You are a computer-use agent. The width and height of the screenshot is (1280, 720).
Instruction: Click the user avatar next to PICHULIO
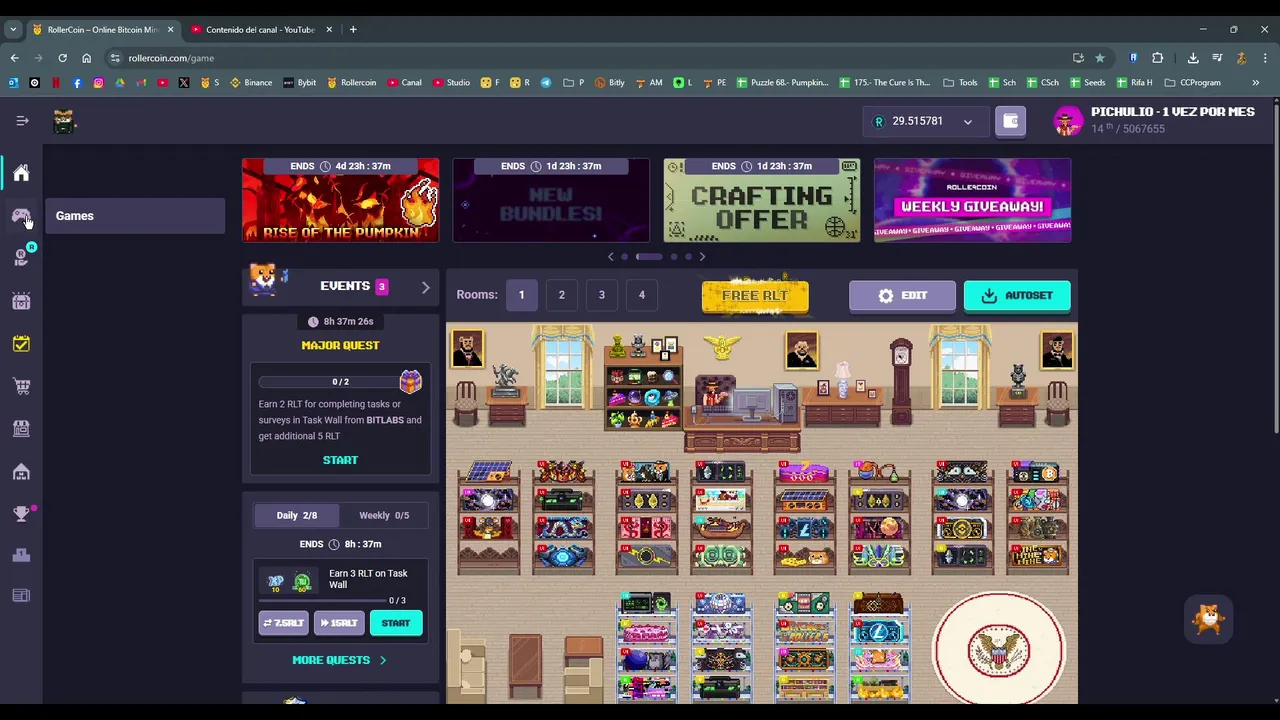click(x=1068, y=121)
